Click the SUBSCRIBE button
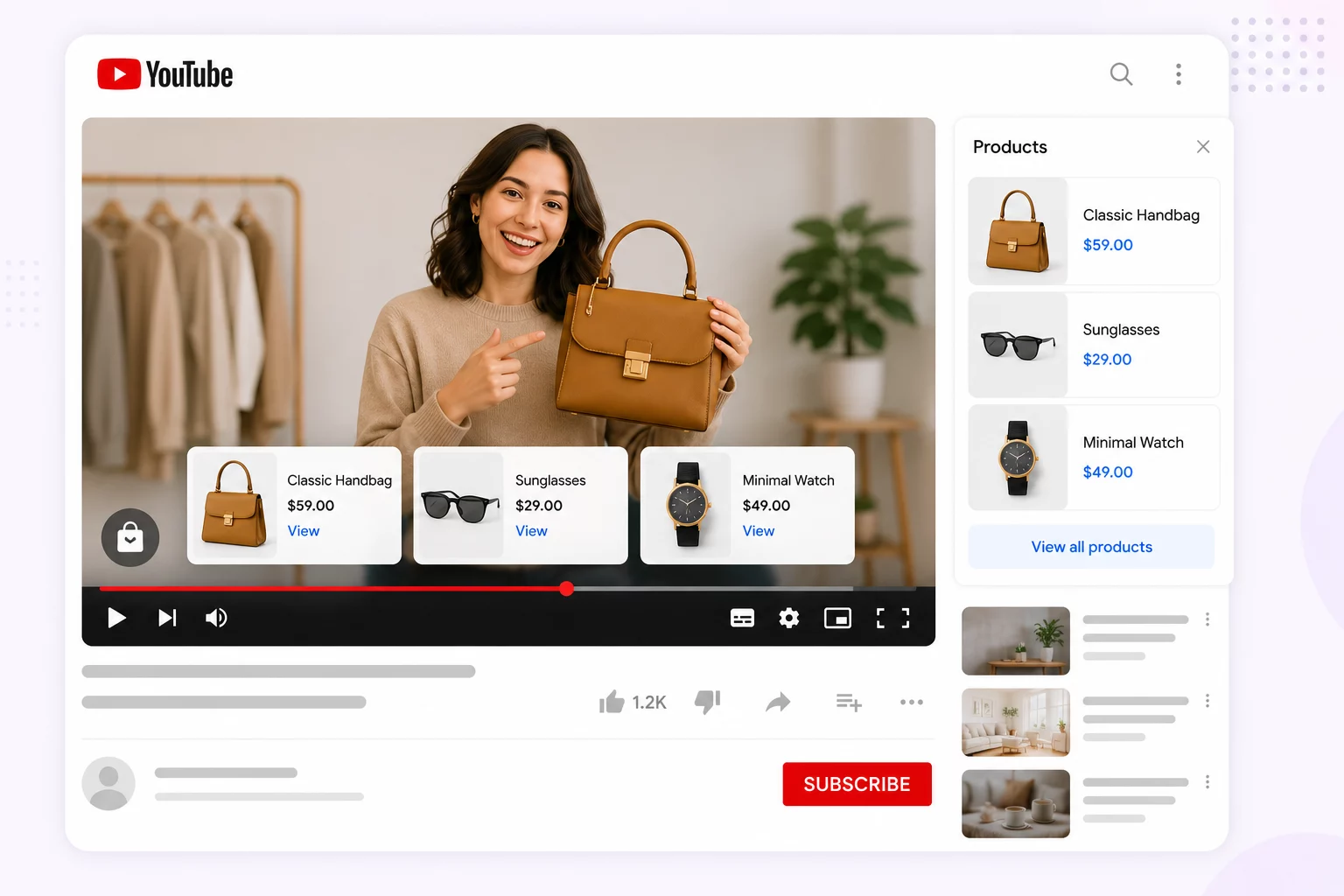Screen dimensions: 1344x896 [x=857, y=784]
